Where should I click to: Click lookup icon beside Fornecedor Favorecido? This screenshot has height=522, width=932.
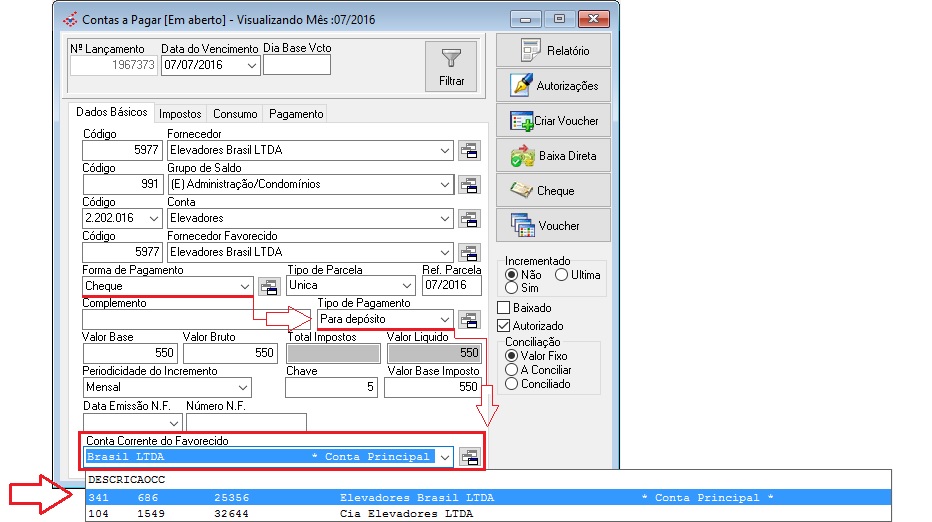tap(469, 252)
